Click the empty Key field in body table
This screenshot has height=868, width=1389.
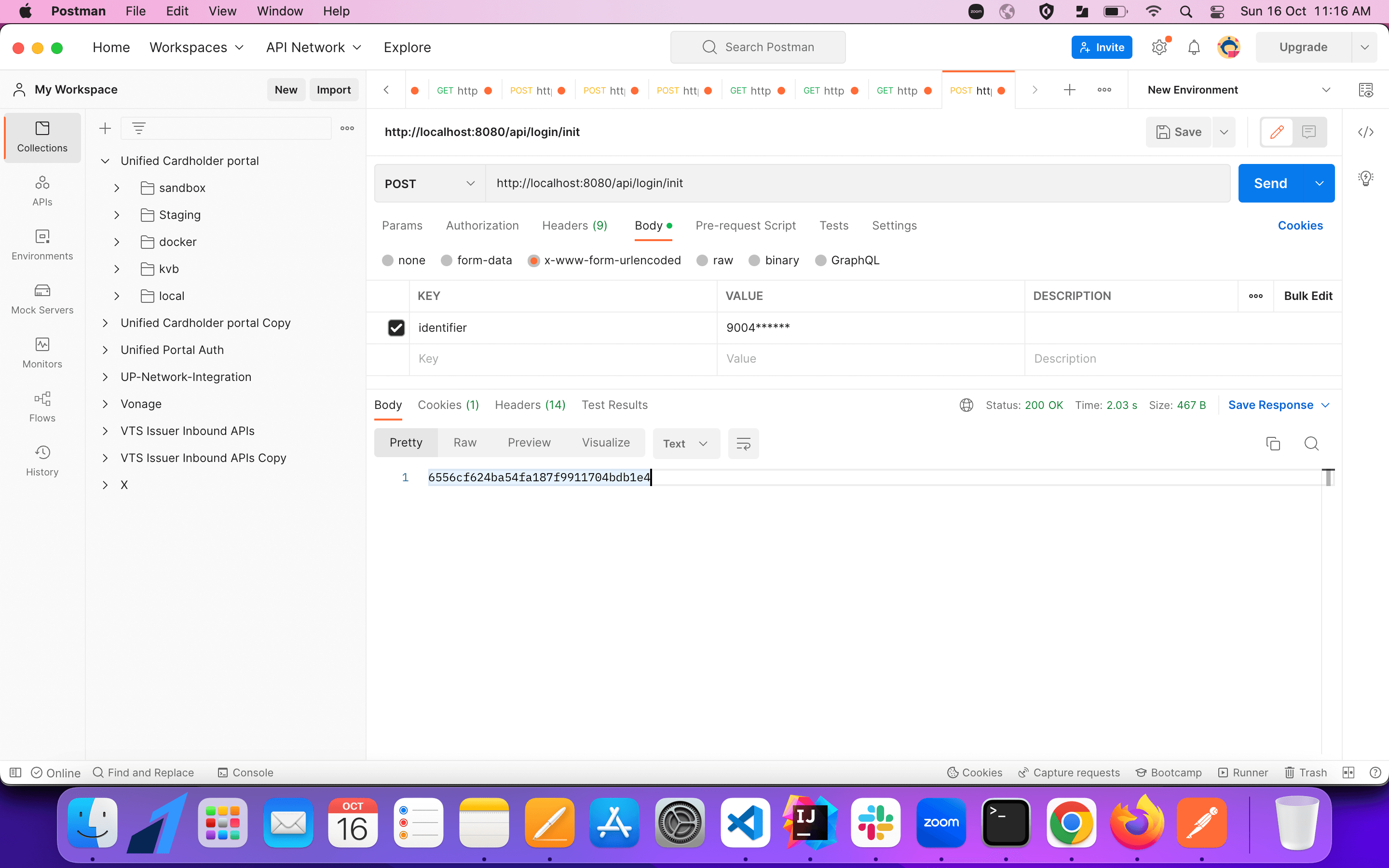tap(563, 359)
